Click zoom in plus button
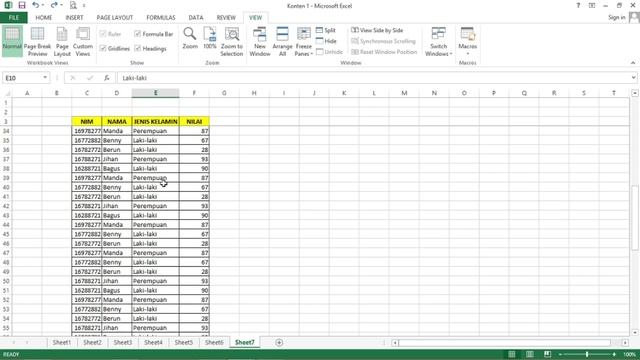The image size is (640, 360). (614, 354)
